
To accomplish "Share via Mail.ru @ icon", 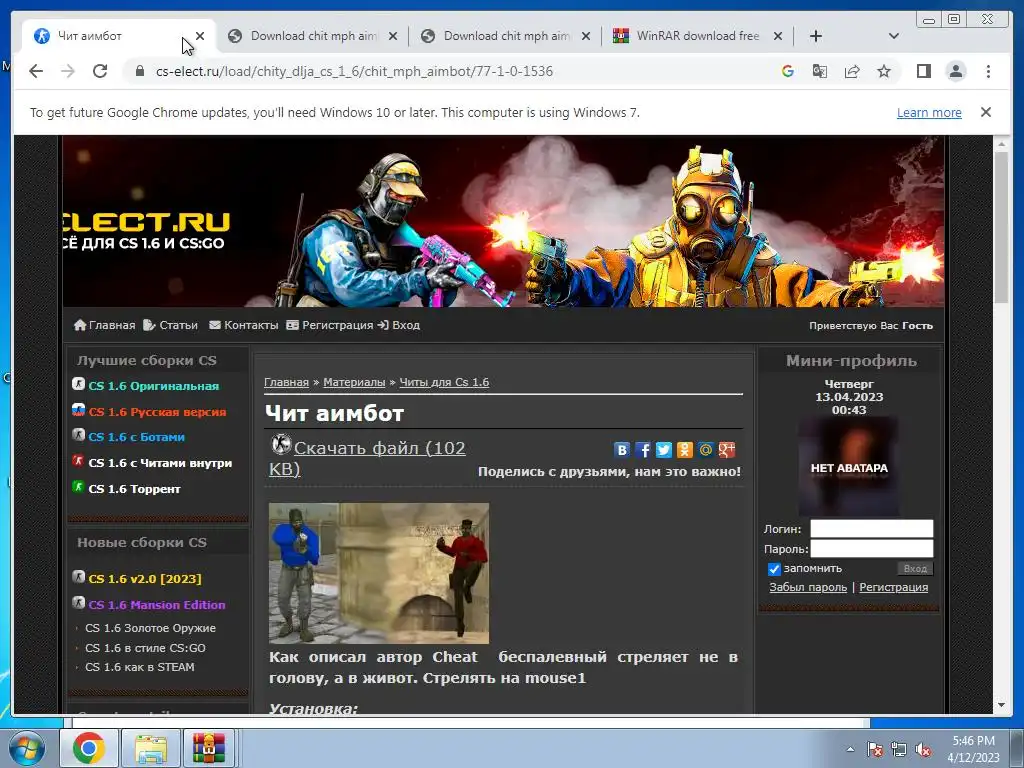I will point(705,449).
